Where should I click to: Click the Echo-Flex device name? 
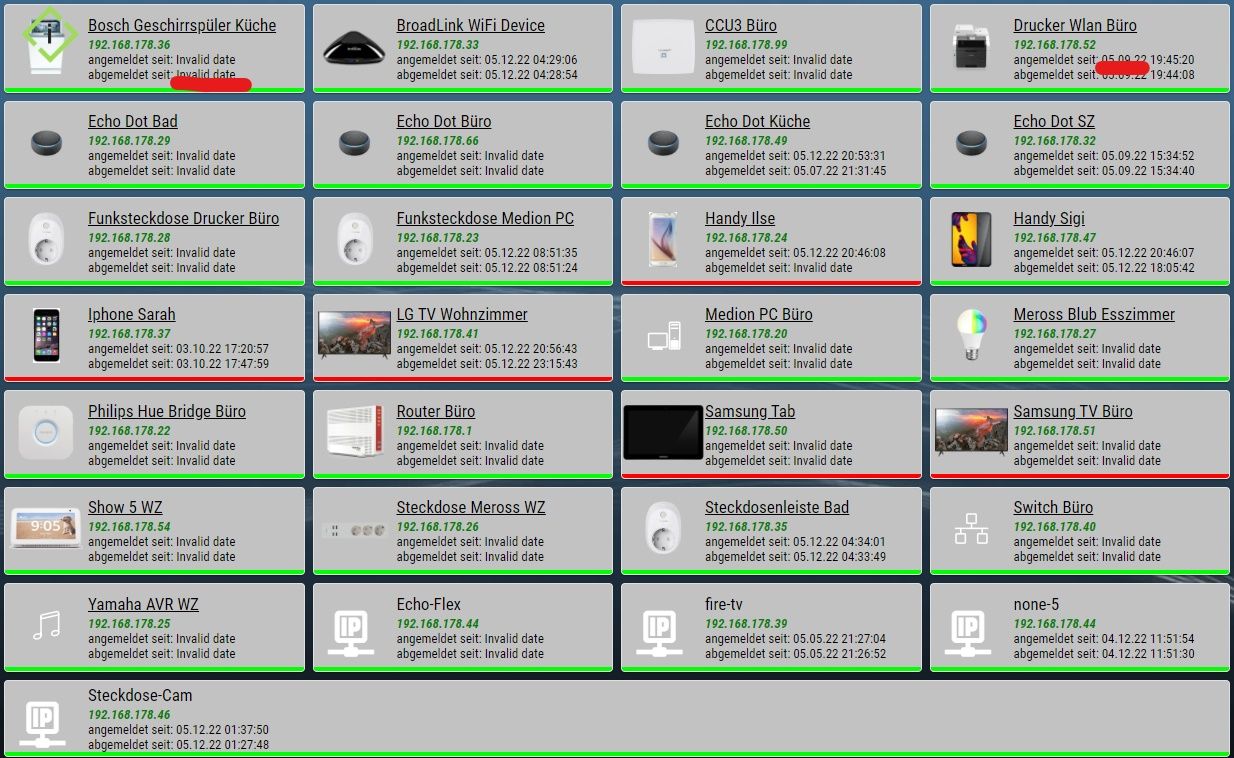[x=428, y=604]
